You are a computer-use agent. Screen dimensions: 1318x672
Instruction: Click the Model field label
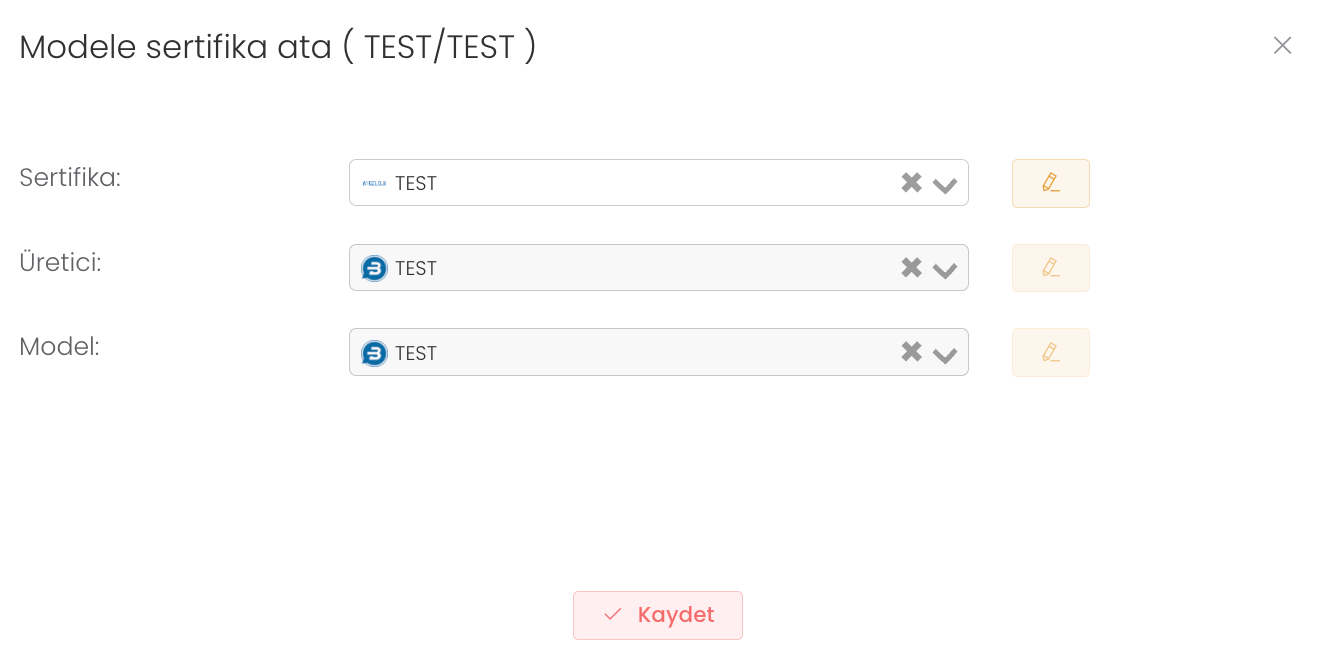tap(60, 347)
